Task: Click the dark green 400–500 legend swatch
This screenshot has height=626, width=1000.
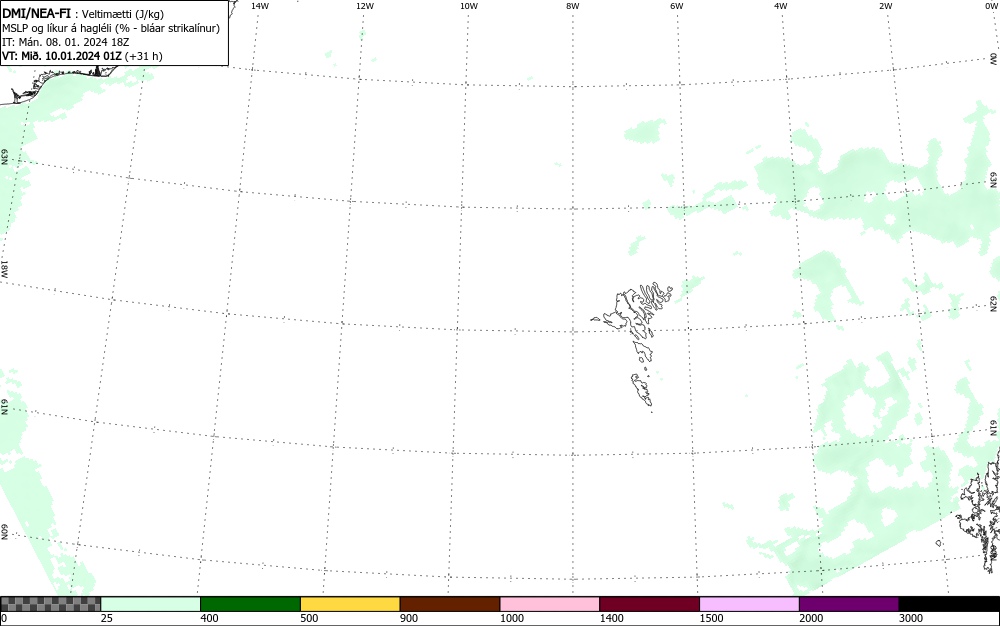Action: [250, 604]
